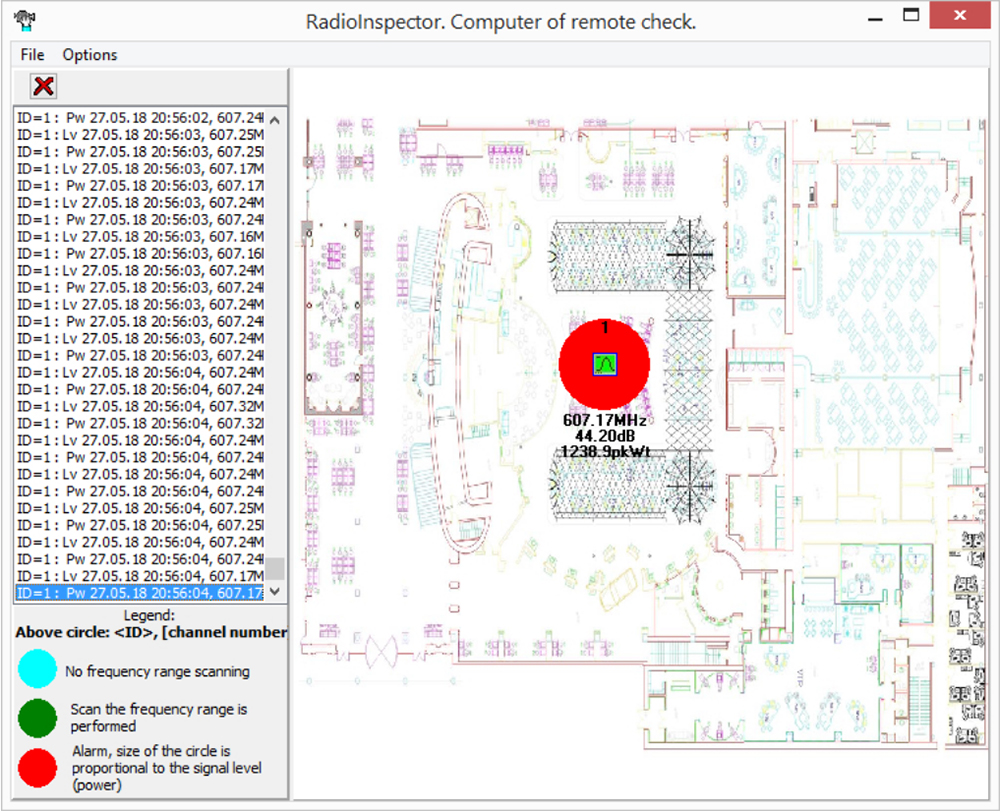The height and width of the screenshot is (811, 1000).
Task: Click the red X button in toolbar
Action: pyautogui.click(x=43, y=86)
